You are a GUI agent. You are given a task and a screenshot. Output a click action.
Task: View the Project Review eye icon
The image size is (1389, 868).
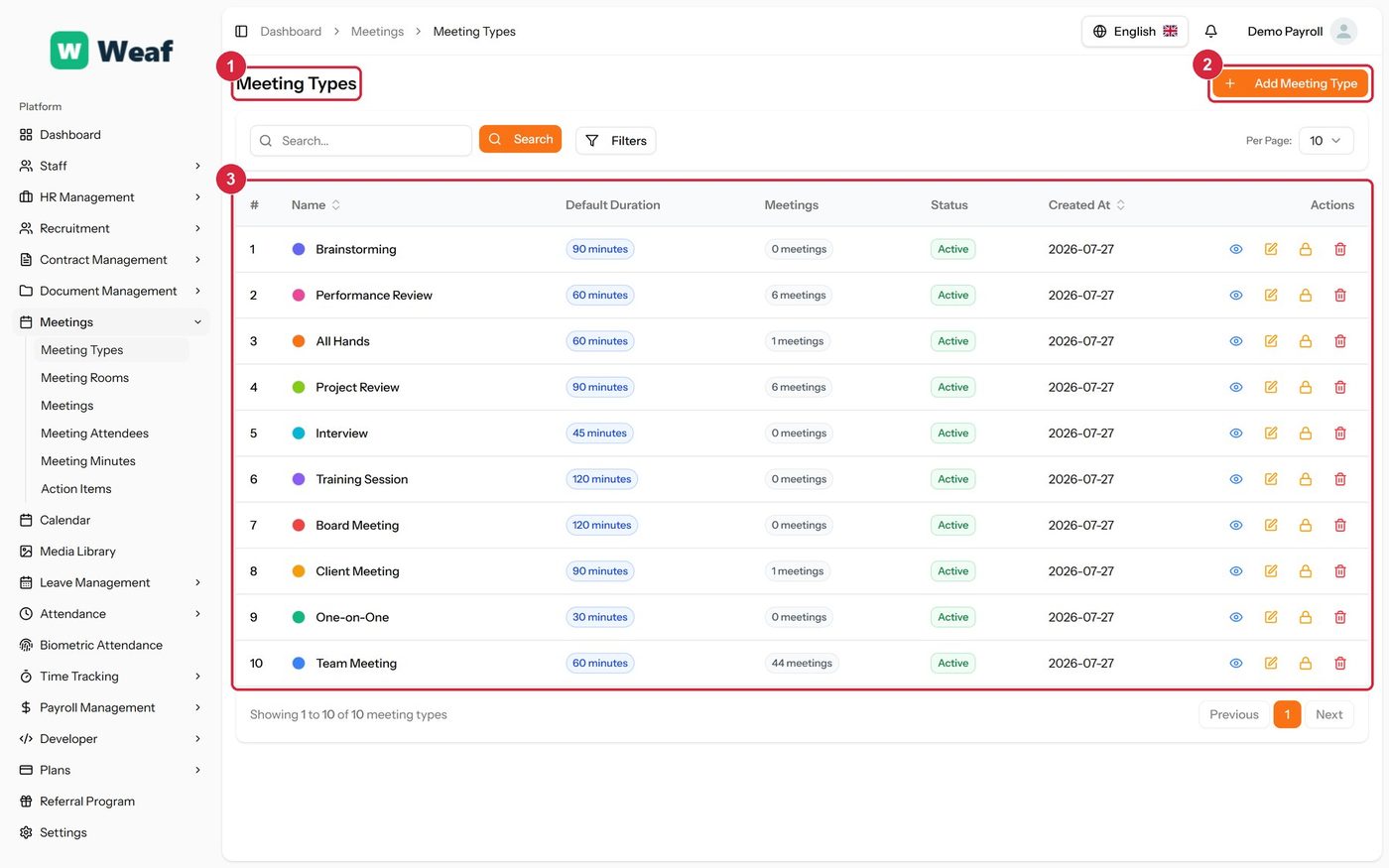[1236, 387]
